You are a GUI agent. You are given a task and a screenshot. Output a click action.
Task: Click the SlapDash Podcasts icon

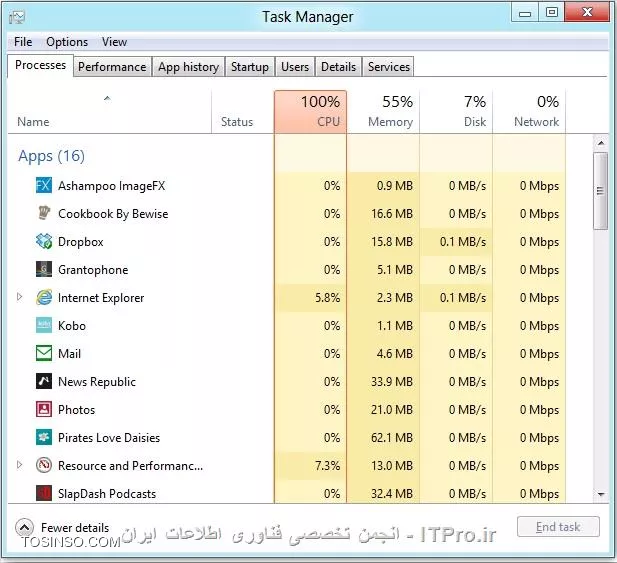[44, 493]
